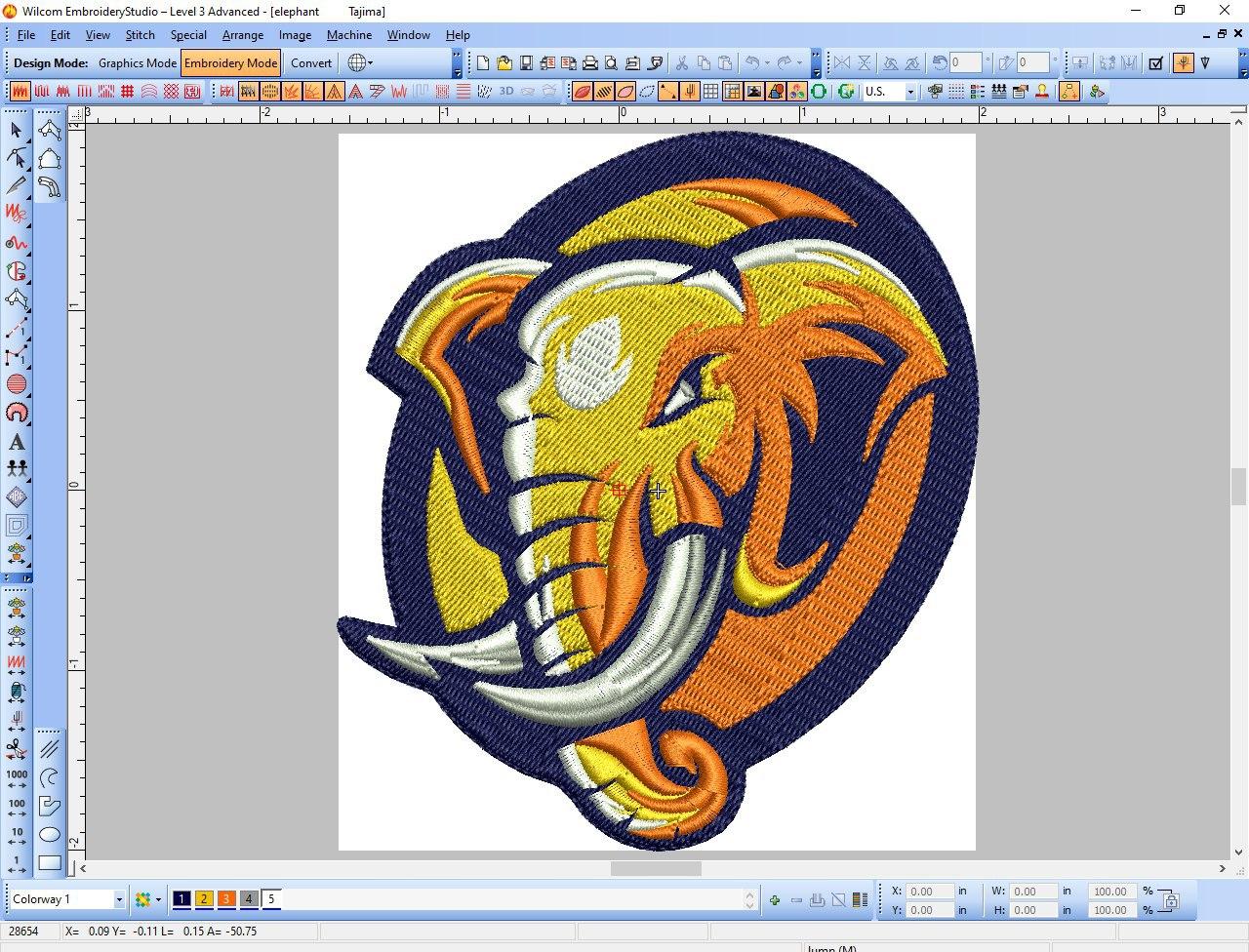
Task: Open the globe icon dropdown arrow
Action: [371, 63]
